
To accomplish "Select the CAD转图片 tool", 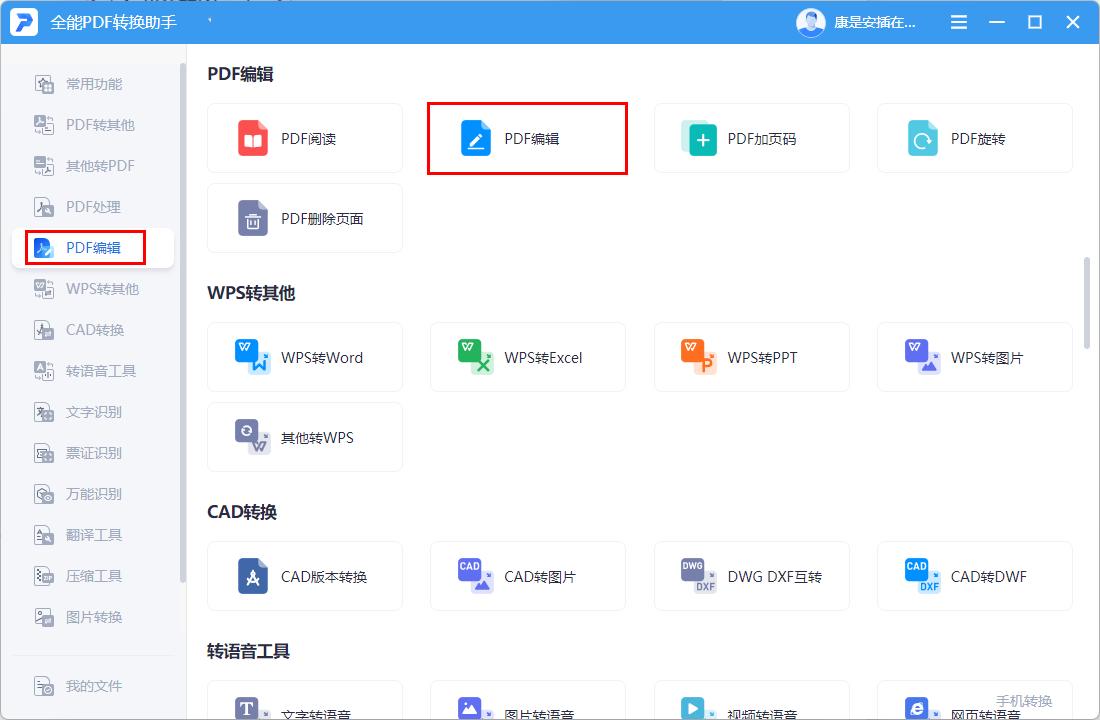I will [x=527, y=576].
